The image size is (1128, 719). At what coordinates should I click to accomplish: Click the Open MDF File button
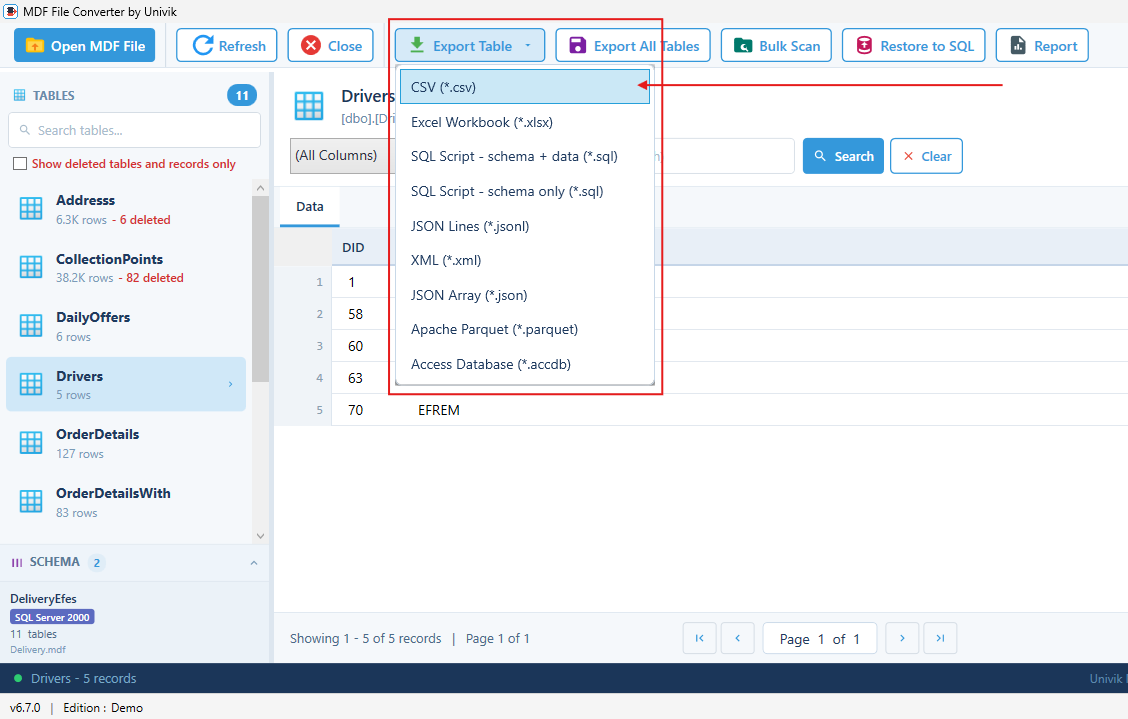click(x=84, y=45)
